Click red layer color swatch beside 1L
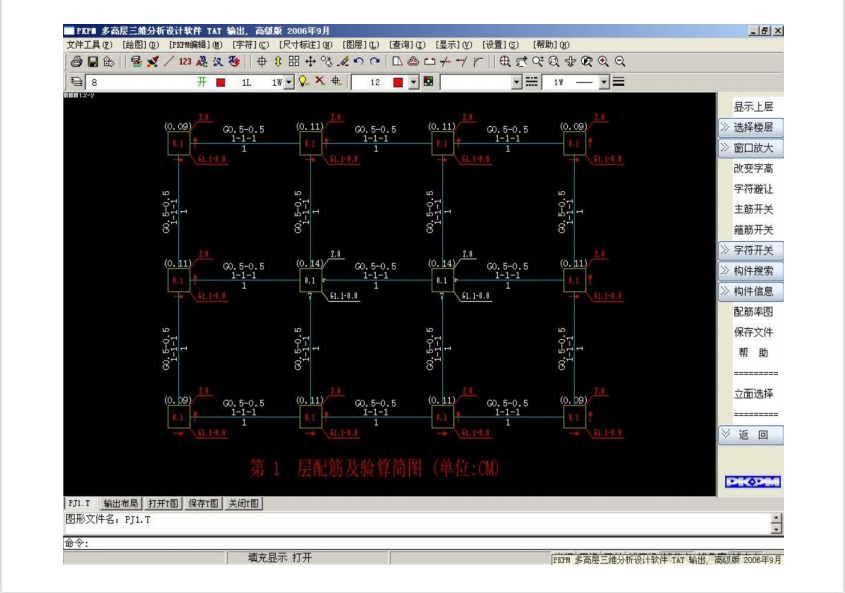This screenshot has width=845, height=593. click(x=220, y=82)
